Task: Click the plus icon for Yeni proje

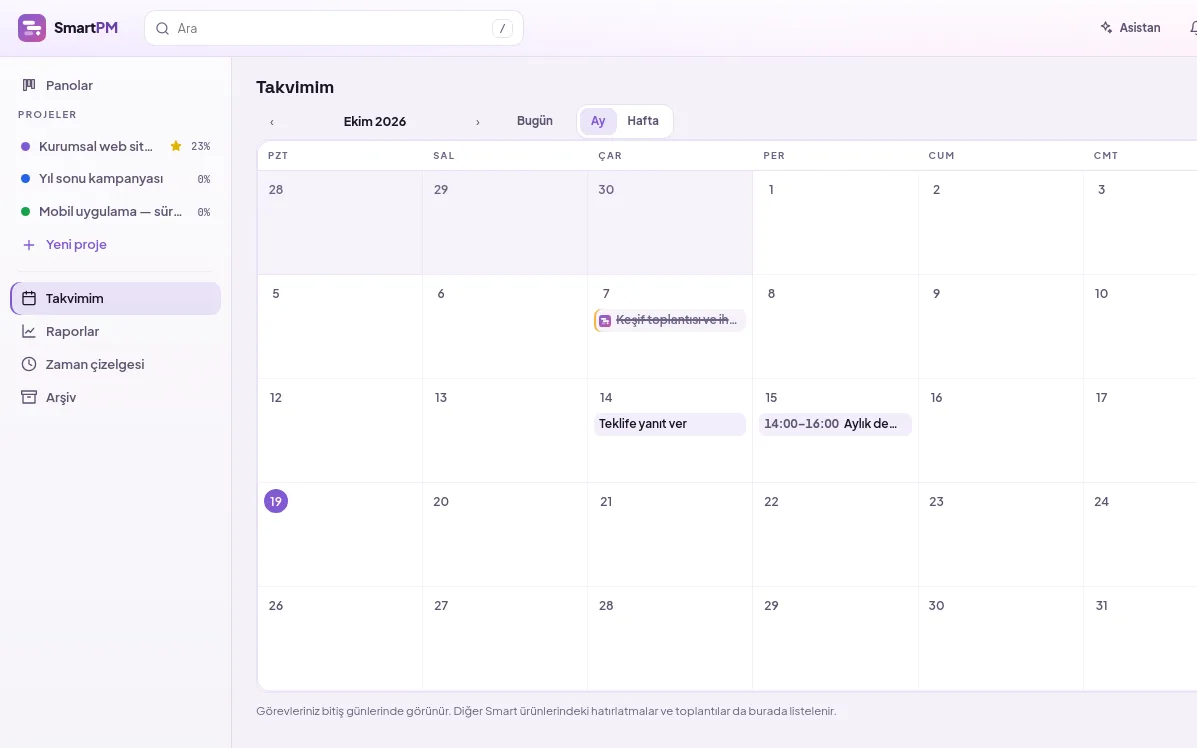Action: [x=29, y=244]
